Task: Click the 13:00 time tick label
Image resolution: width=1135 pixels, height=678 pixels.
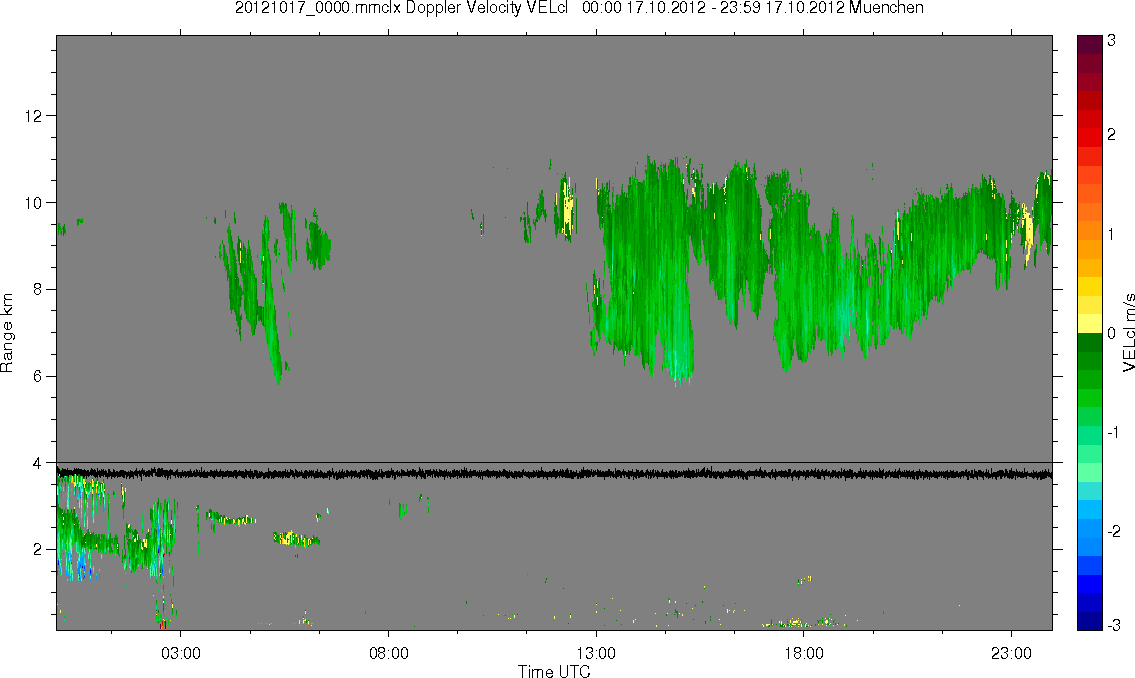Action: pos(596,654)
